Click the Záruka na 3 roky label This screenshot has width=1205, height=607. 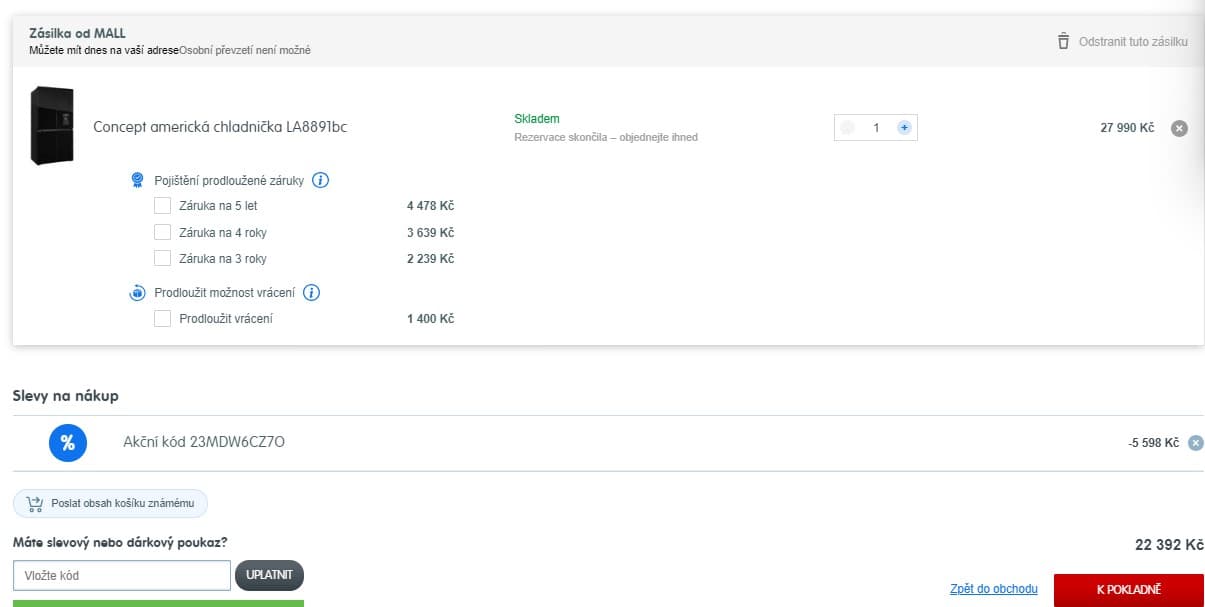click(223, 259)
